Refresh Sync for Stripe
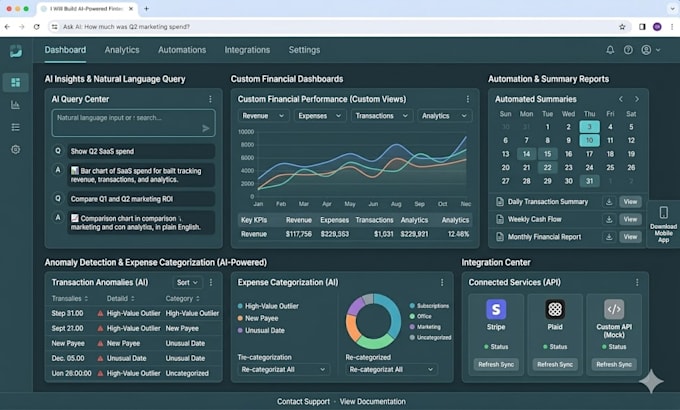680x410 pixels. (496, 364)
